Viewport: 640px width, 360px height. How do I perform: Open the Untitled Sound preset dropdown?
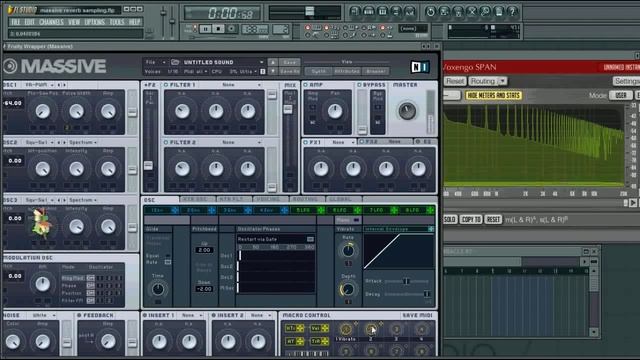pos(223,62)
